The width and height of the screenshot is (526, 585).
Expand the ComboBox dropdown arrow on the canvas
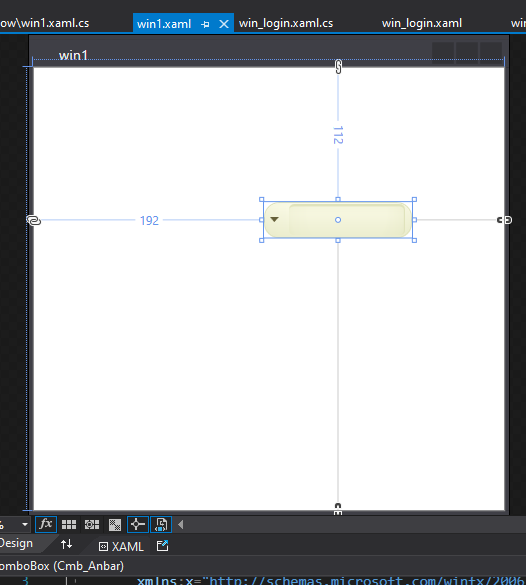pyautogui.click(x=275, y=219)
